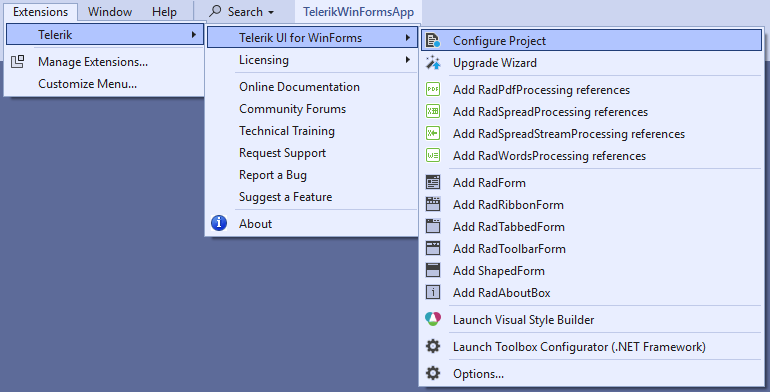This screenshot has width=770, height=392.
Task: Open Online Documentation
Action: (x=312, y=86)
